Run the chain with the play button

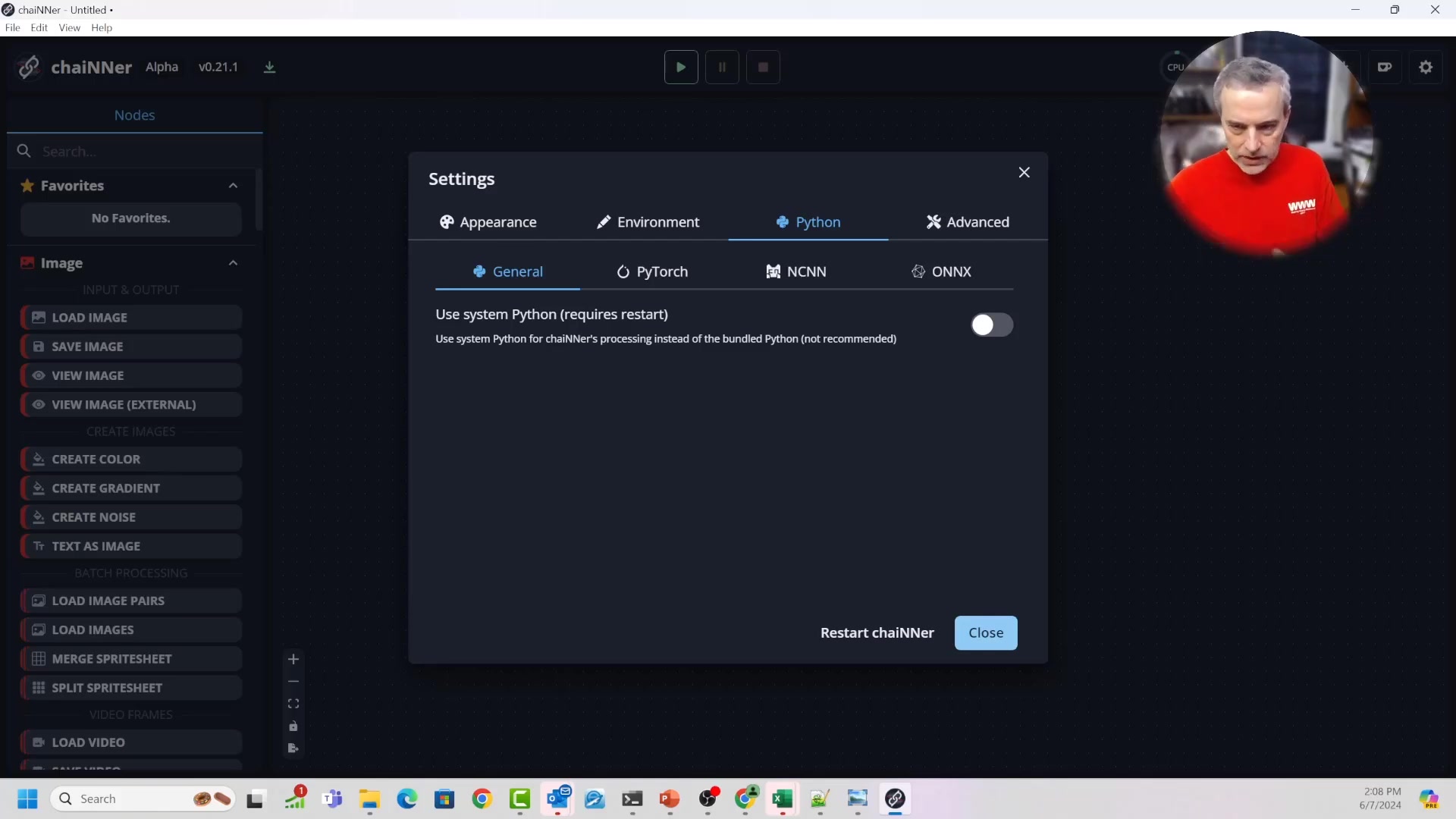681,67
